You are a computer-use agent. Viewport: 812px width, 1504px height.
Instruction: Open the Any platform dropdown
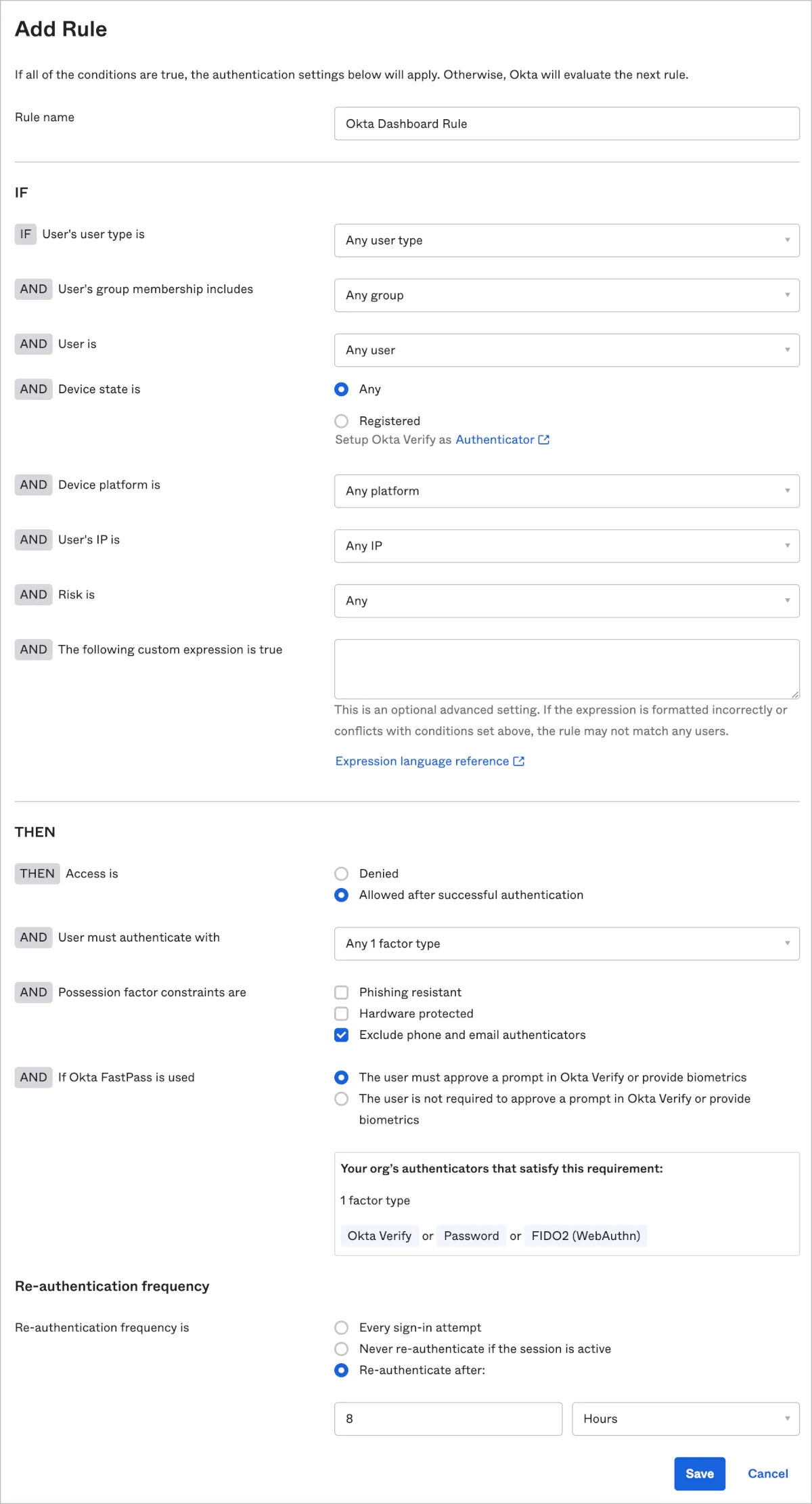click(x=566, y=491)
